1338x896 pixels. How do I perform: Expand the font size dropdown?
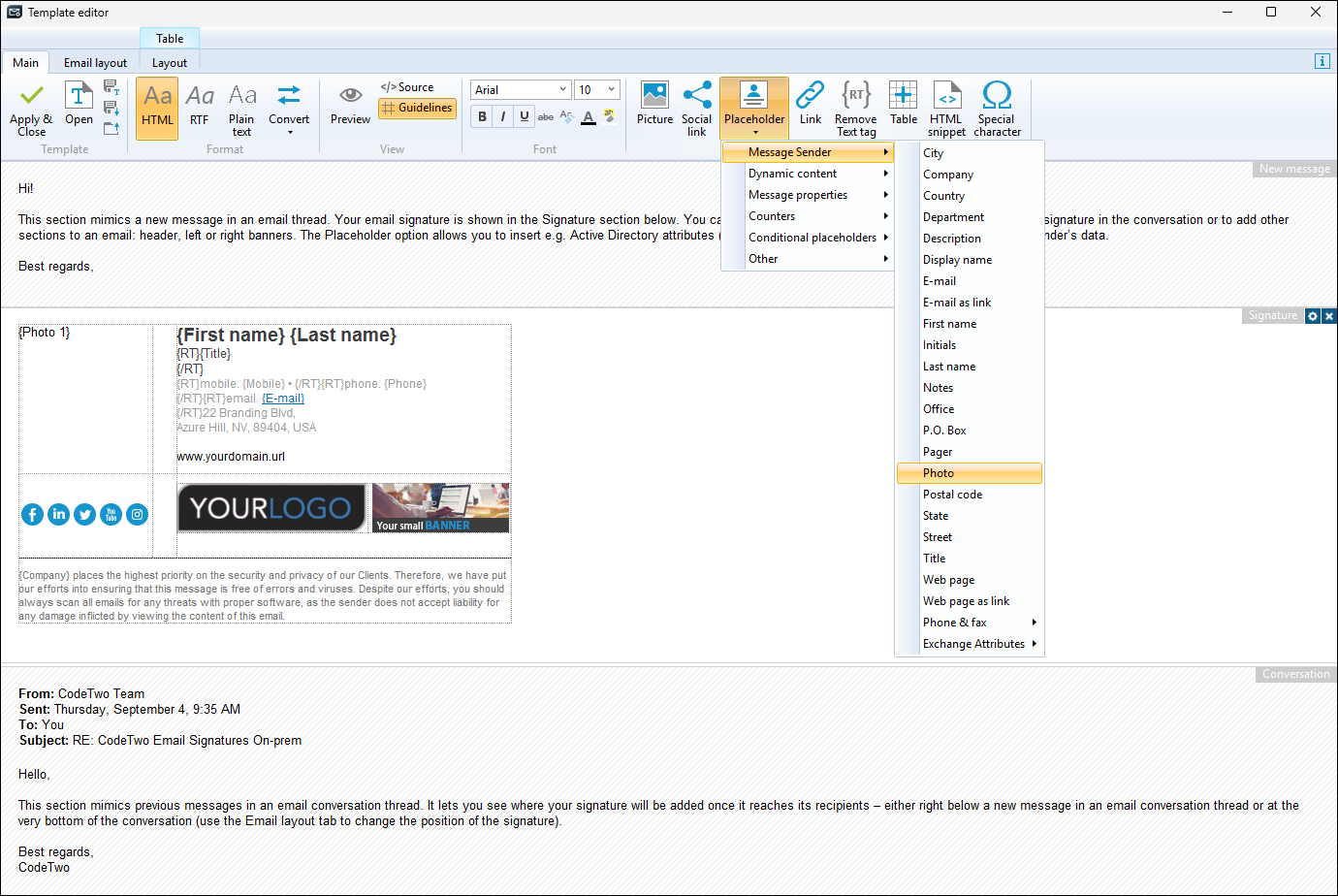611,90
